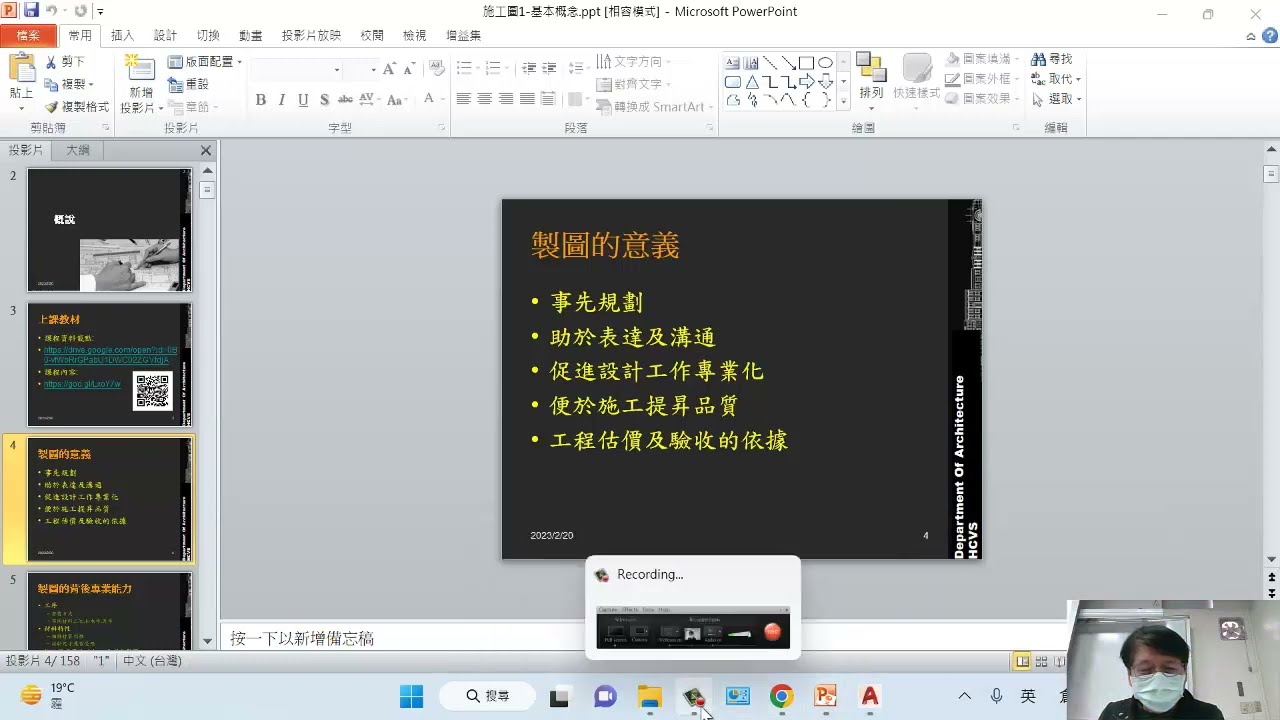Click Find (尋找) binoculars icon
This screenshot has height=720, width=1280.
coord(1052,60)
